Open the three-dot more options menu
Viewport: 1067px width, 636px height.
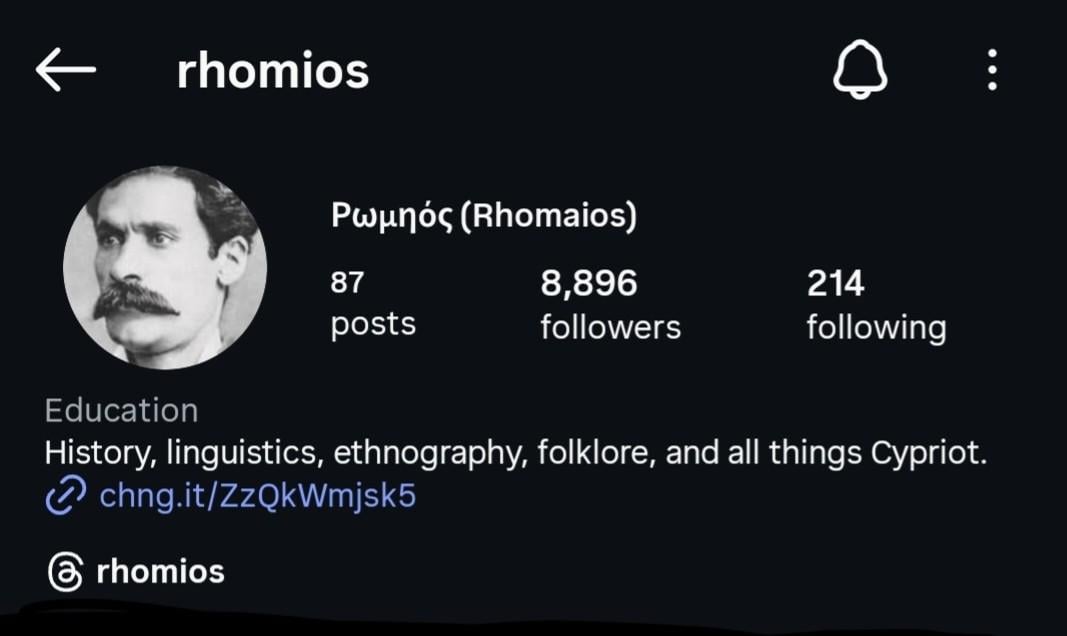991,71
